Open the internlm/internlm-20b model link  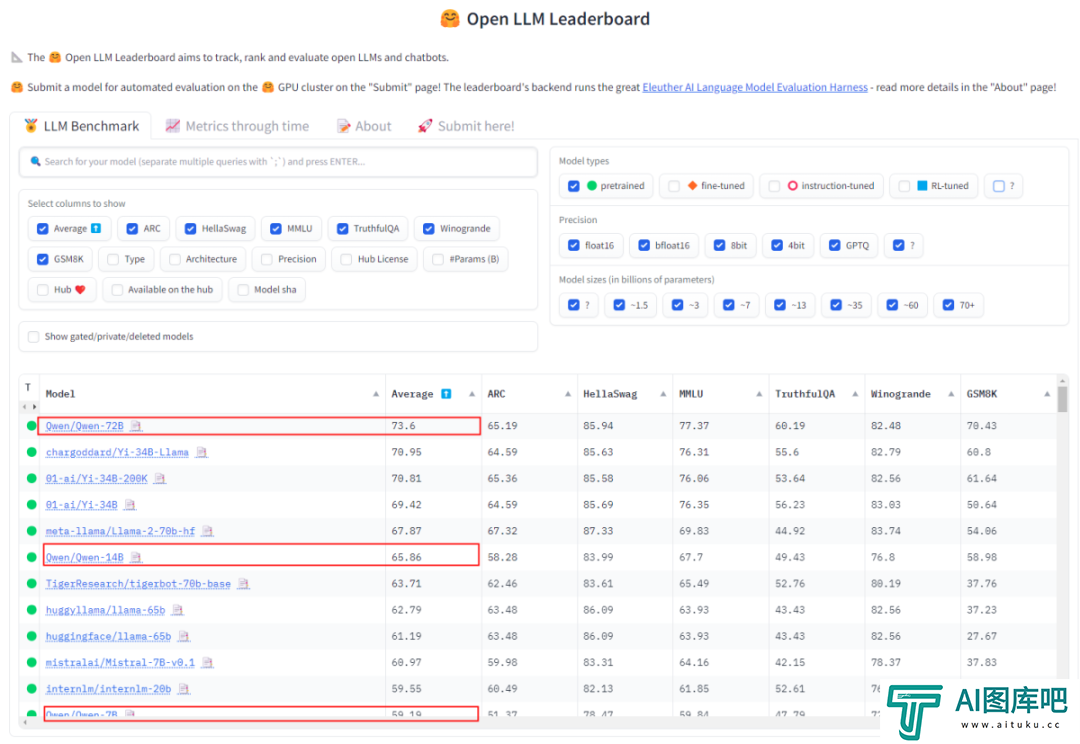[x=109, y=688]
